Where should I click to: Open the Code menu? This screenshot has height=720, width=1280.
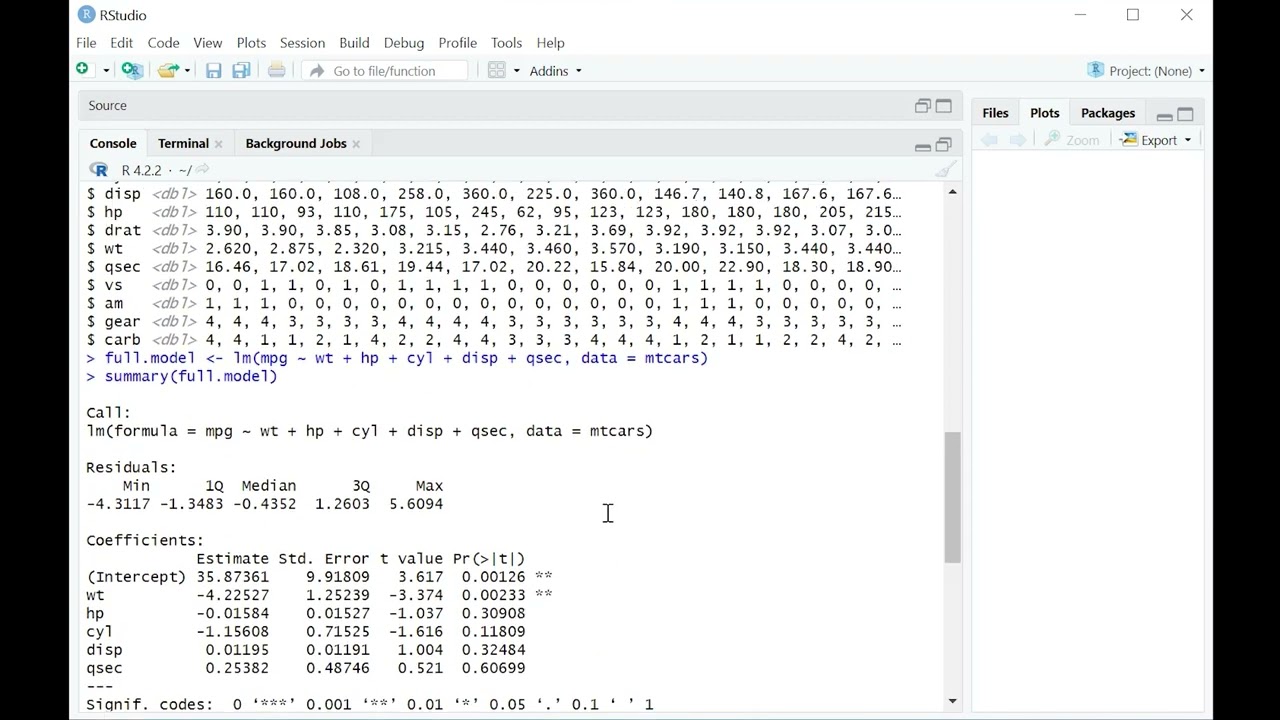coord(163,43)
